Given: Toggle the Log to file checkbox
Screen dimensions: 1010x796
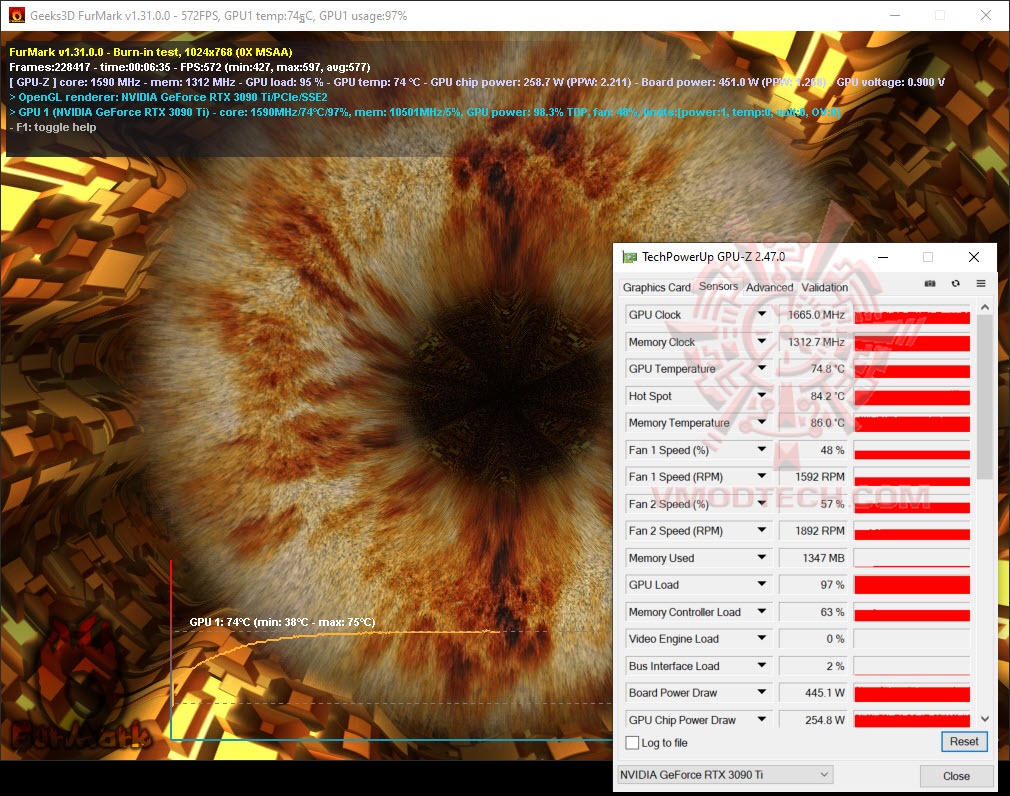Looking at the screenshot, I should tap(632, 743).
